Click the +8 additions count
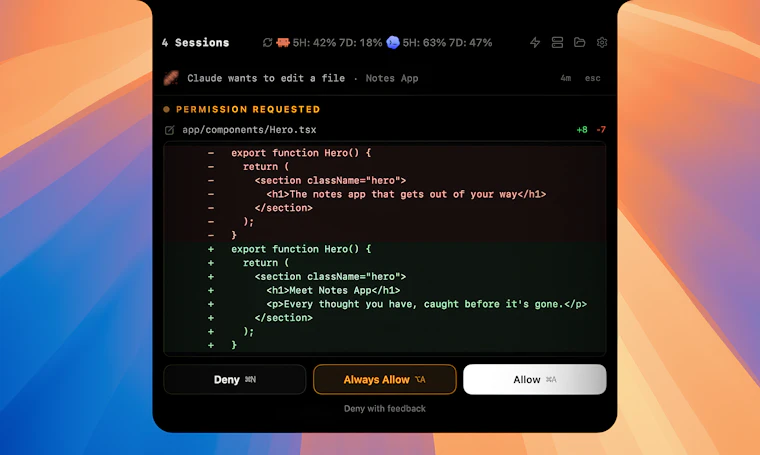The width and height of the screenshot is (760, 455). 582,130
